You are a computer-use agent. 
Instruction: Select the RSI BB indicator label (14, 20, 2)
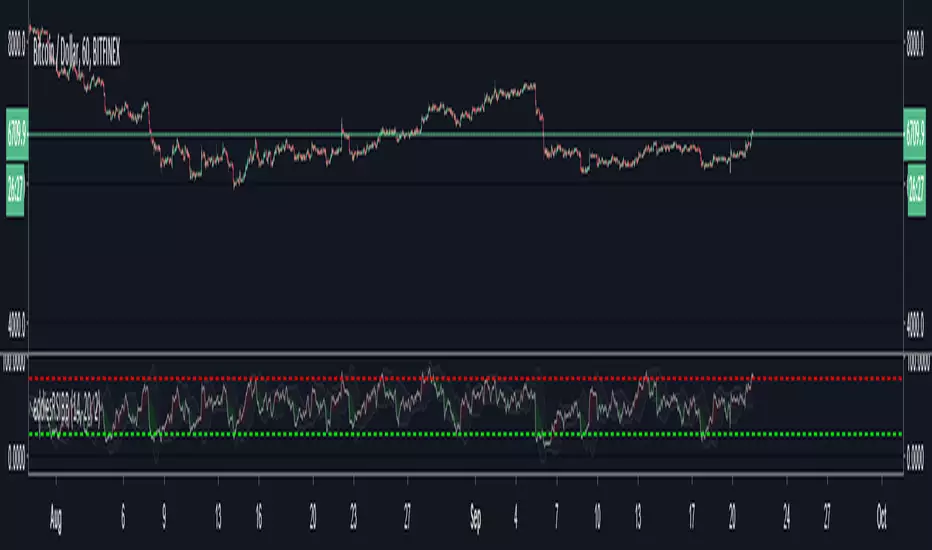coord(65,410)
